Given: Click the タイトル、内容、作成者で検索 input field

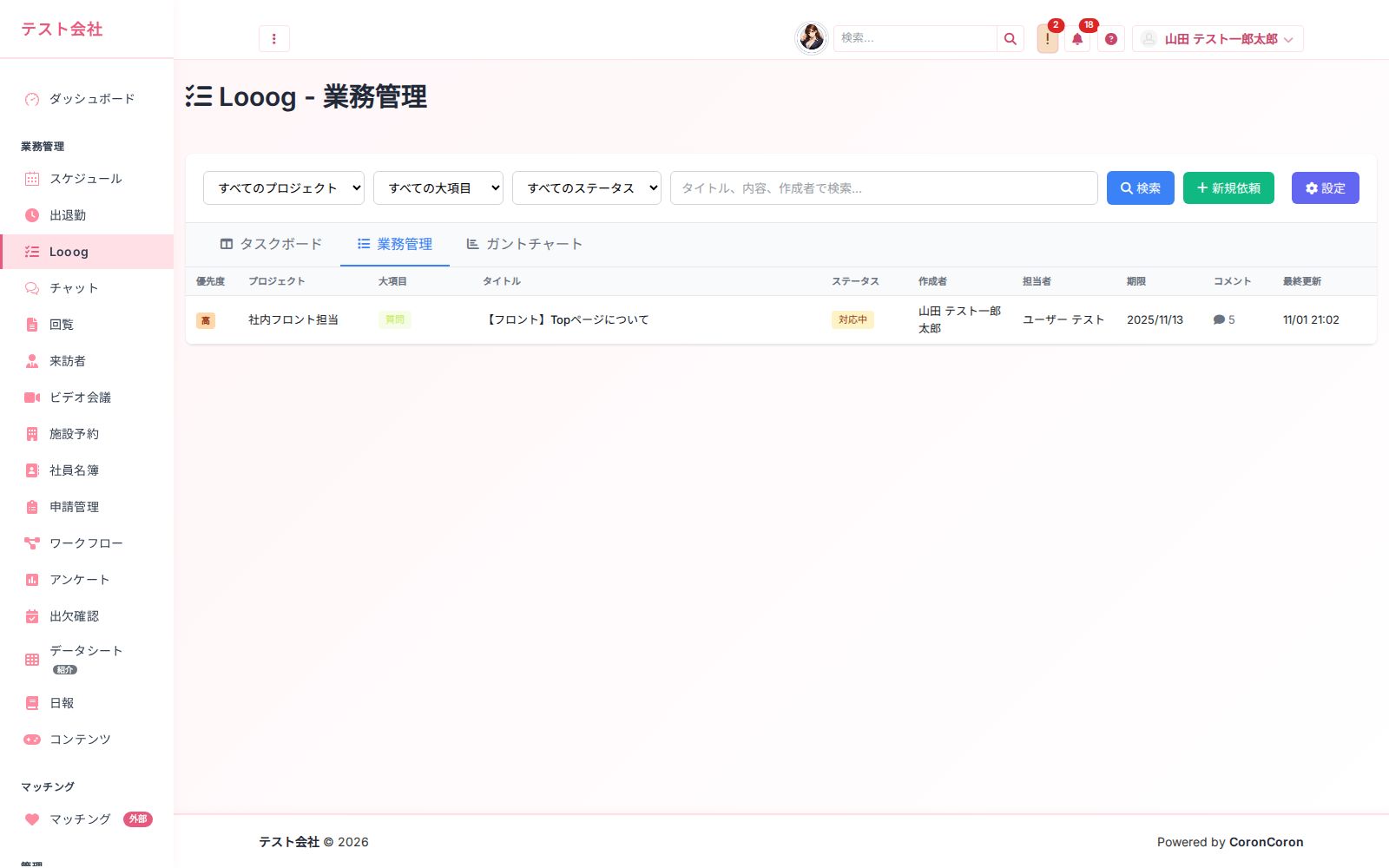Looking at the screenshot, I should pos(884,188).
